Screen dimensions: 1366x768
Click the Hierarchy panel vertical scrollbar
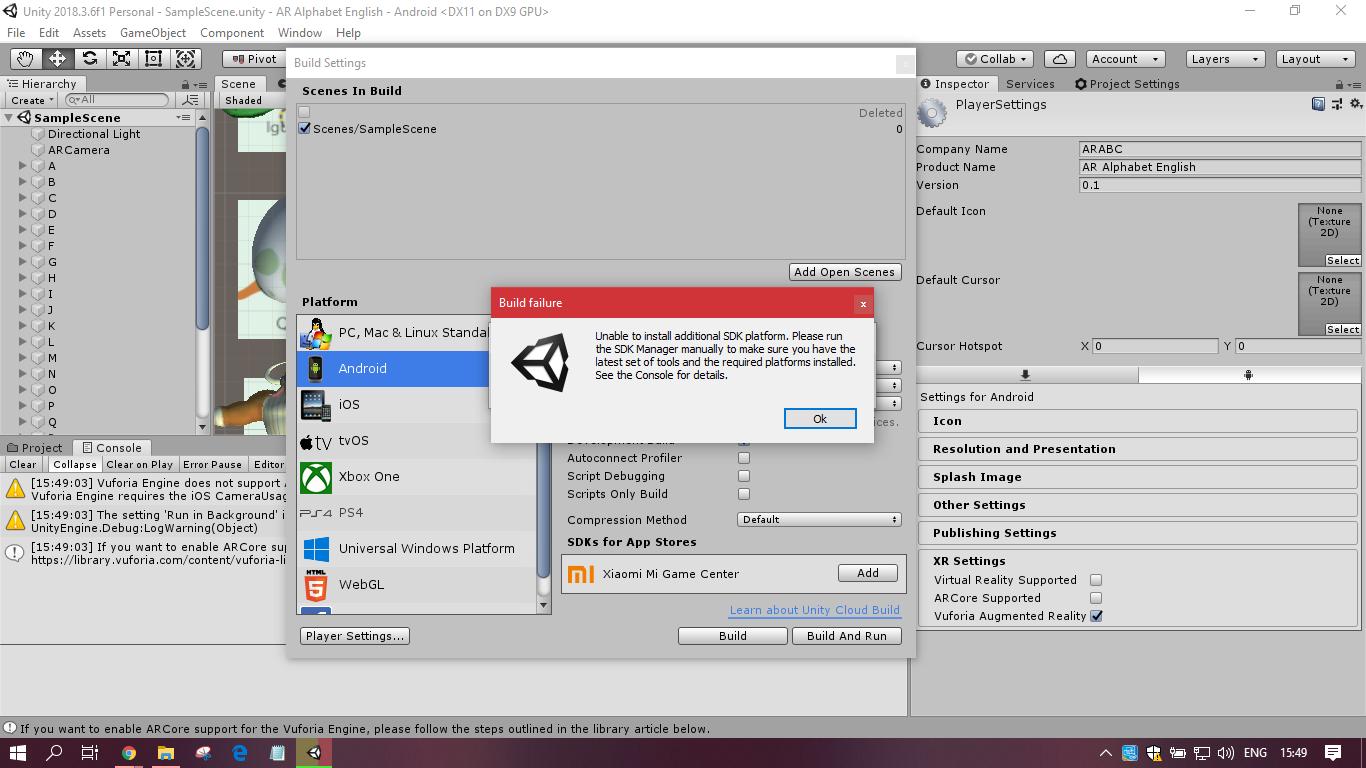tap(202, 230)
